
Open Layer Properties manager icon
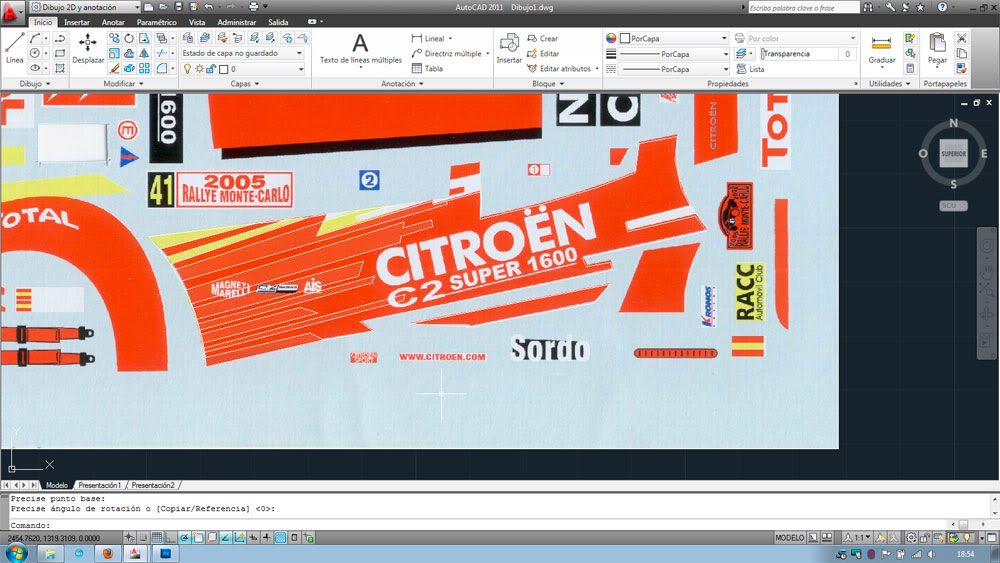click(188, 38)
